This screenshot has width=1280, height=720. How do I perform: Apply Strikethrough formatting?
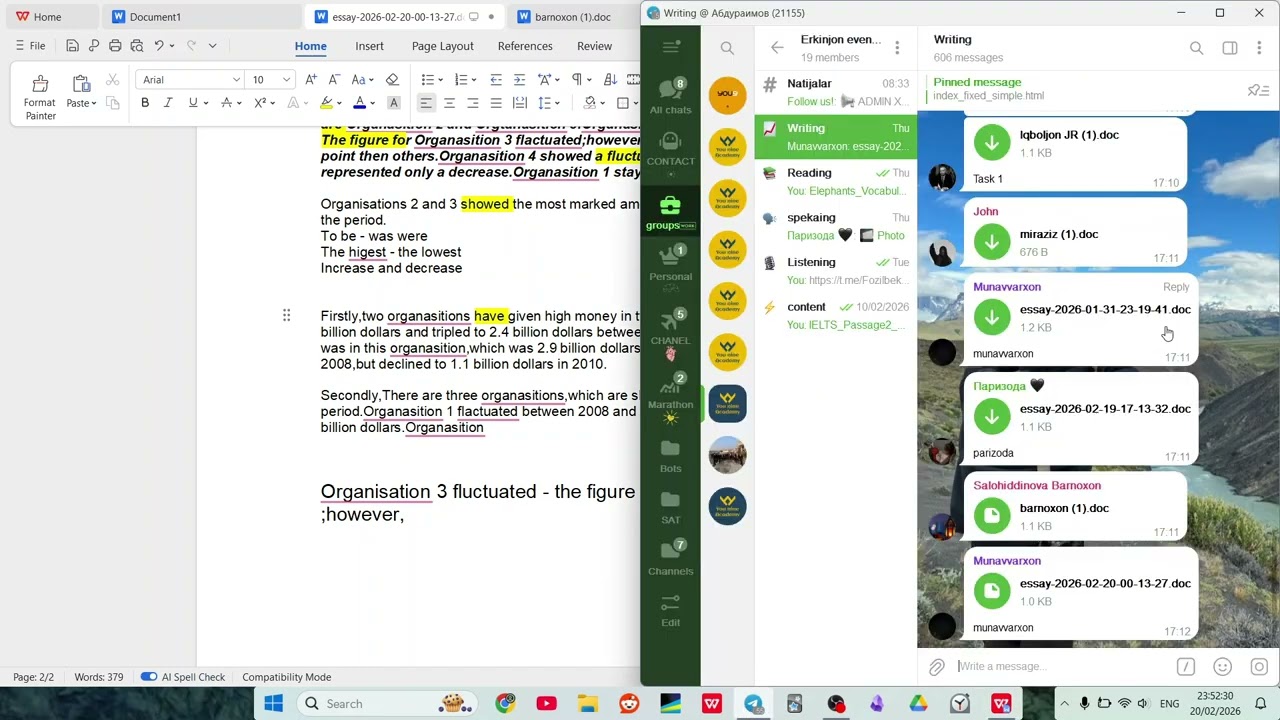pos(227,102)
